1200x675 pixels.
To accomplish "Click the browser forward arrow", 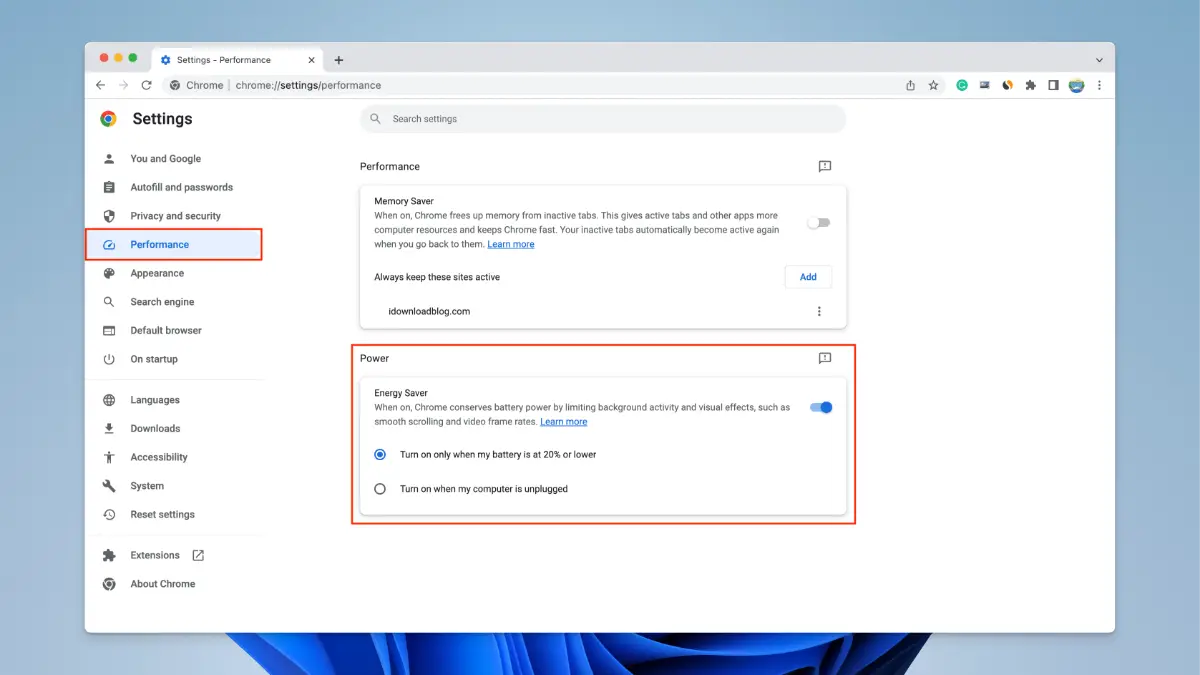I will tap(123, 85).
